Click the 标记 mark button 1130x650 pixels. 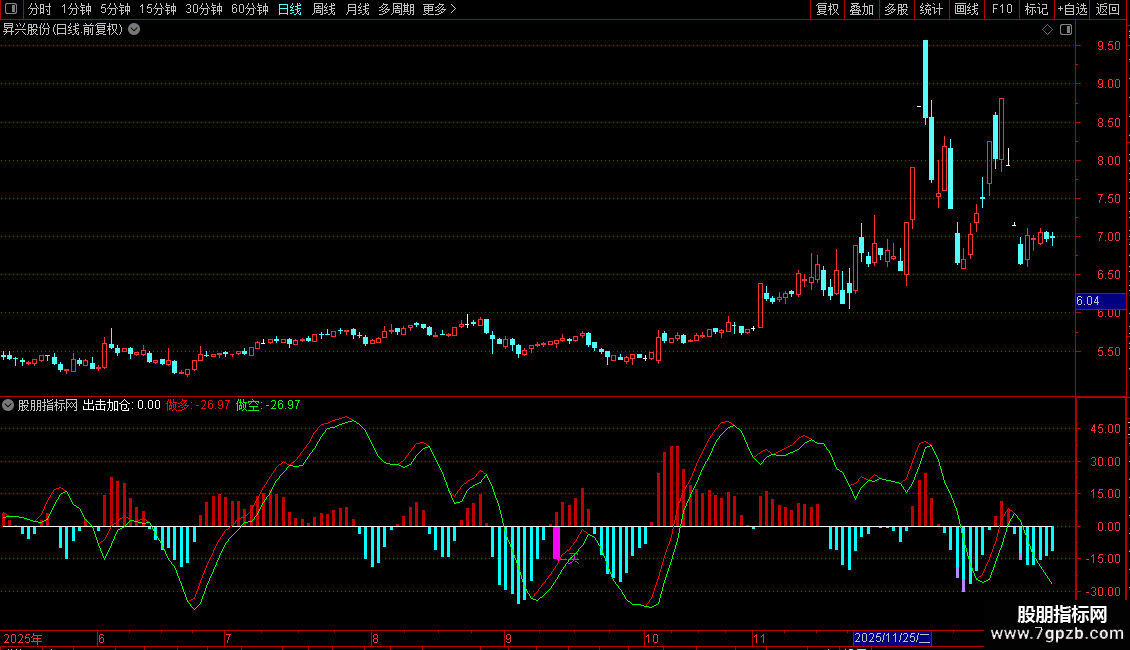point(1036,9)
